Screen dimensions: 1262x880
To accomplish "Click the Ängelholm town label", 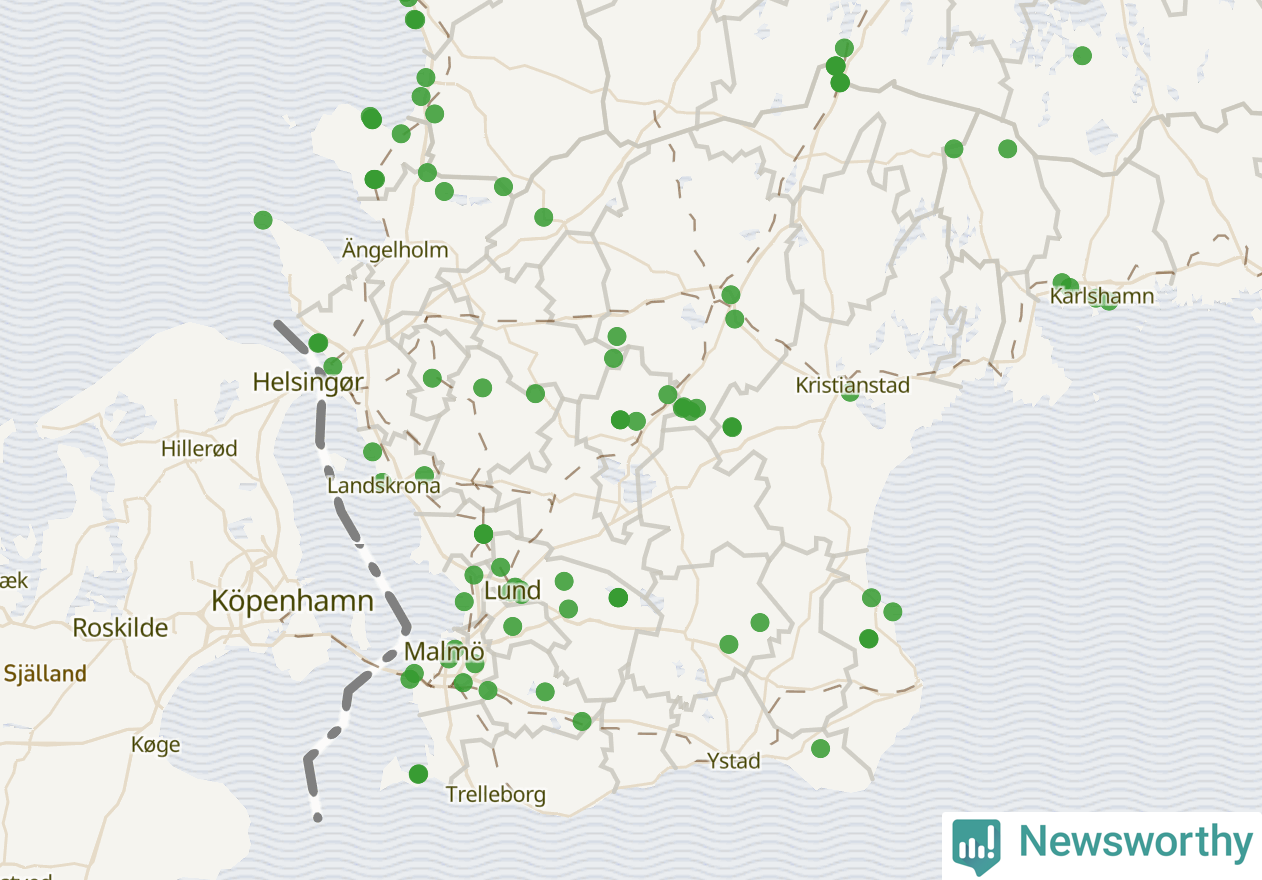I will 395,249.
